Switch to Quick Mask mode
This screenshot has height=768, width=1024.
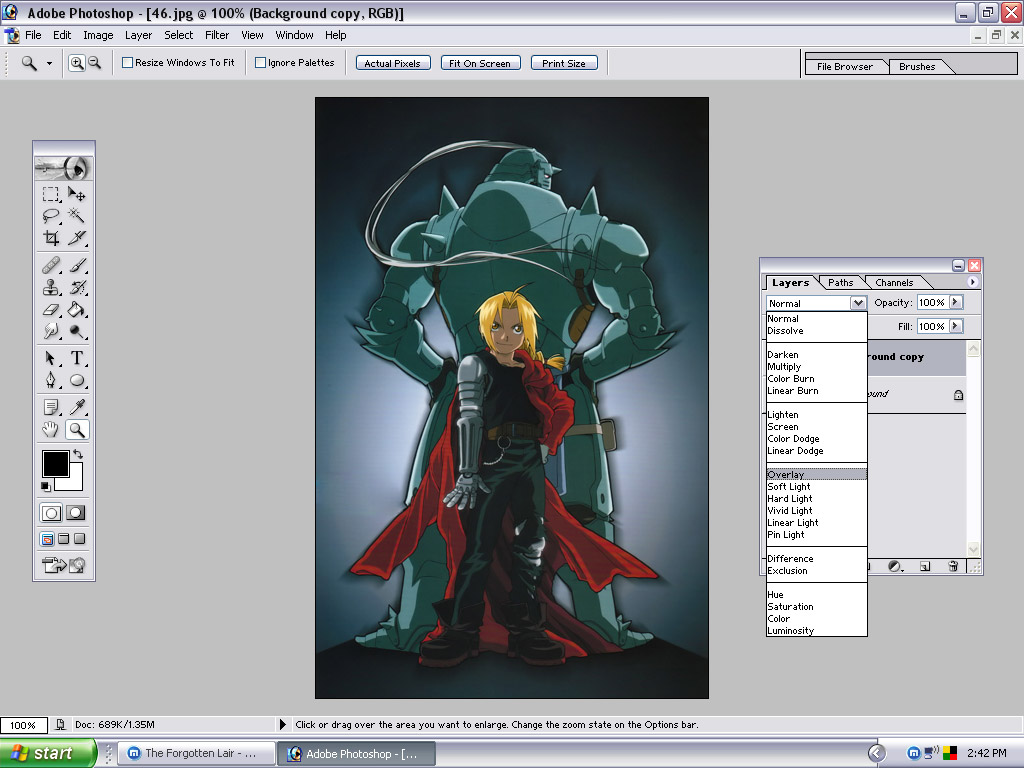tap(76, 513)
